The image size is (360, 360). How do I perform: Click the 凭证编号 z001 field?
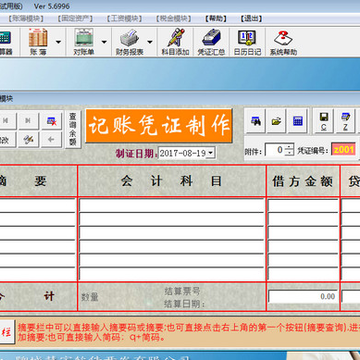click(x=343, y=150)
